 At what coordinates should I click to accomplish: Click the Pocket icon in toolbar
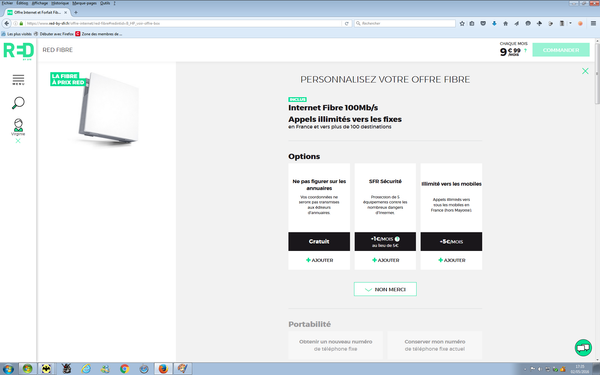tap(483, 23)
